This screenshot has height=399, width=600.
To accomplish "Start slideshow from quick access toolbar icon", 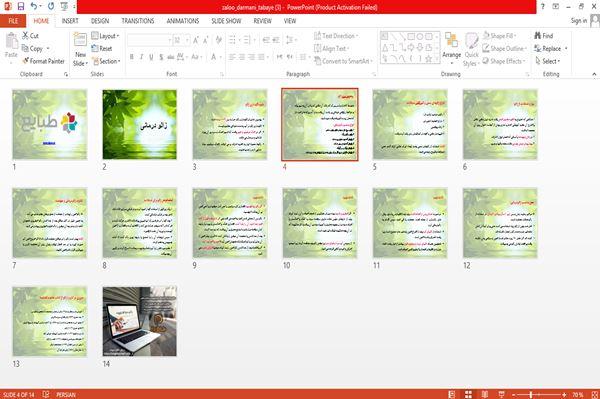I will (64, 6).
